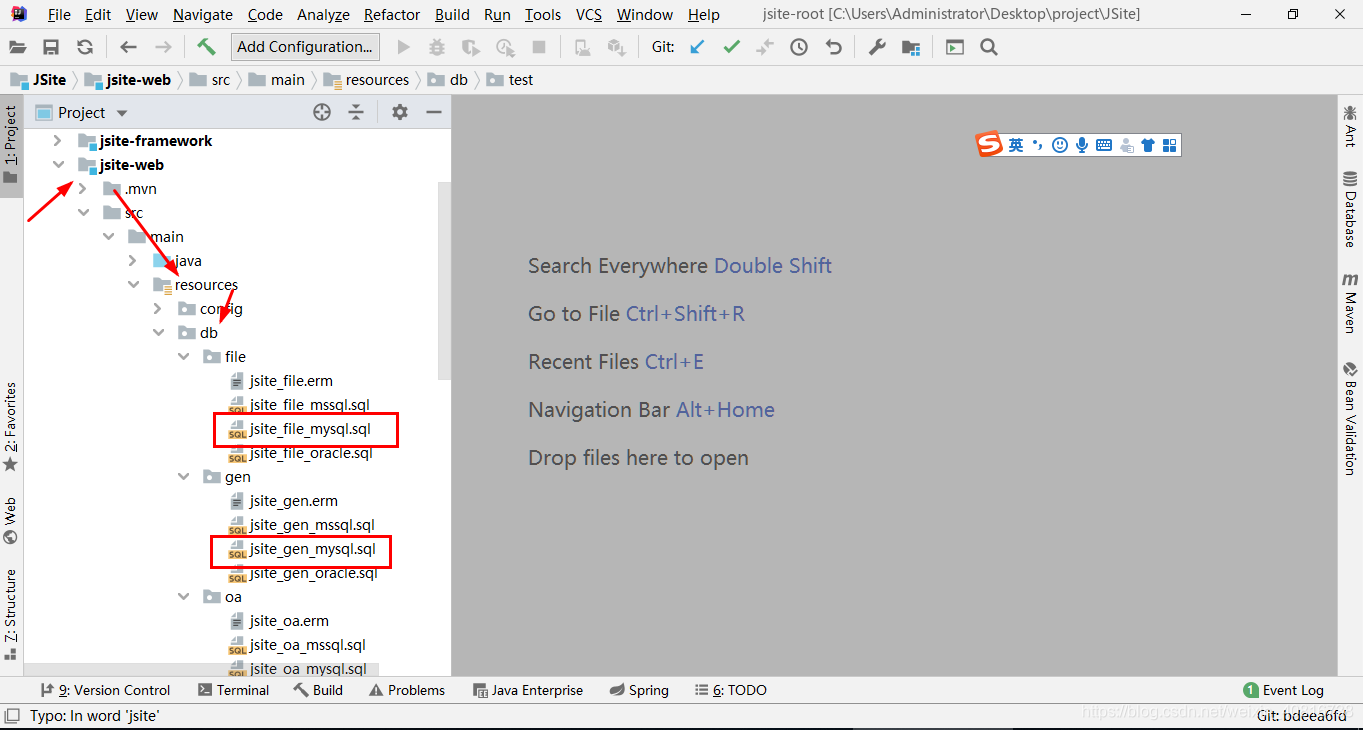Open the Navigate menu
1363x730 pixels.
coord(203,14)
